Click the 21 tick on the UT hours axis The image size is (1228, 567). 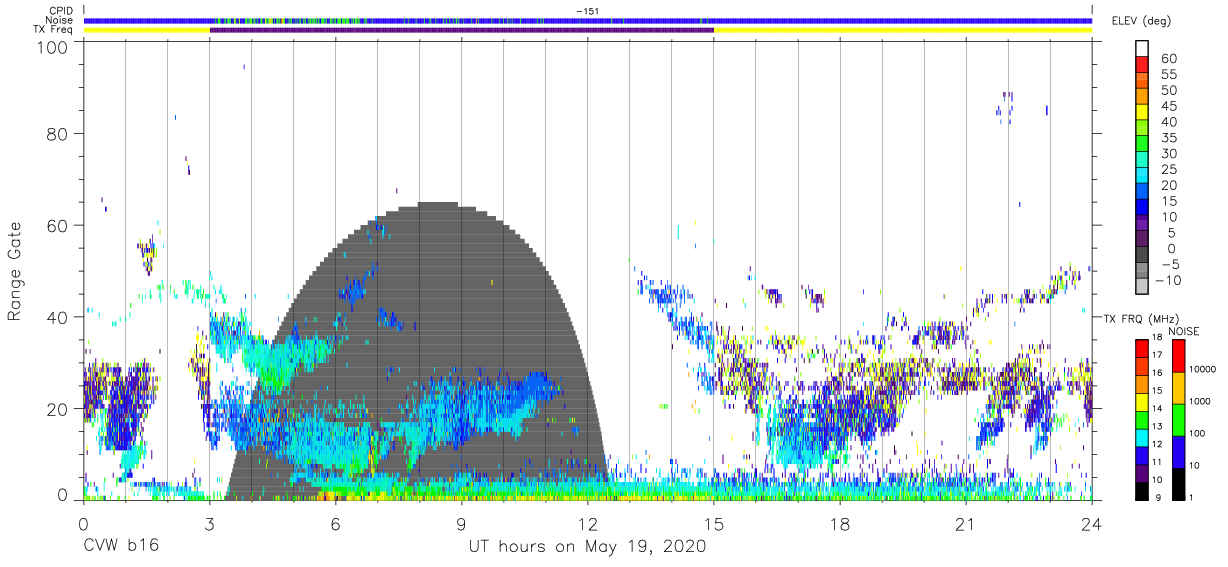point(965,524)
